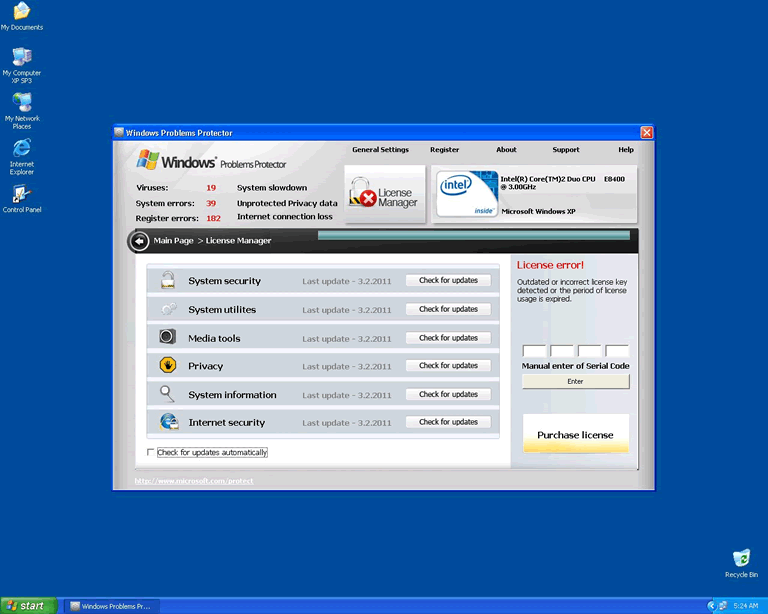Enable Check for updates automatically checkbox
Screen dimensions: 768x614
point(151,453)
